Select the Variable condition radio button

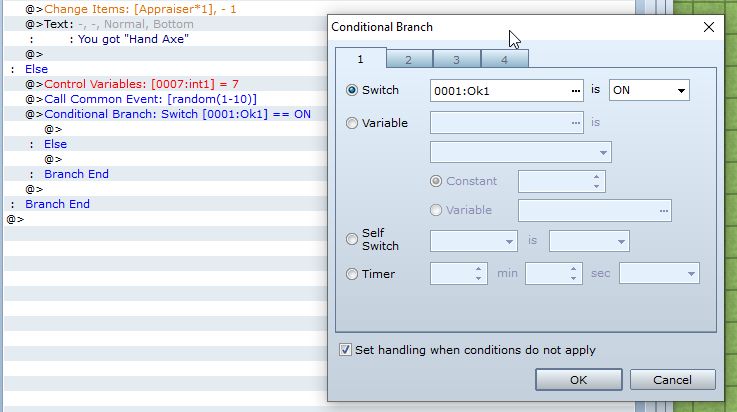coord(352,123)
